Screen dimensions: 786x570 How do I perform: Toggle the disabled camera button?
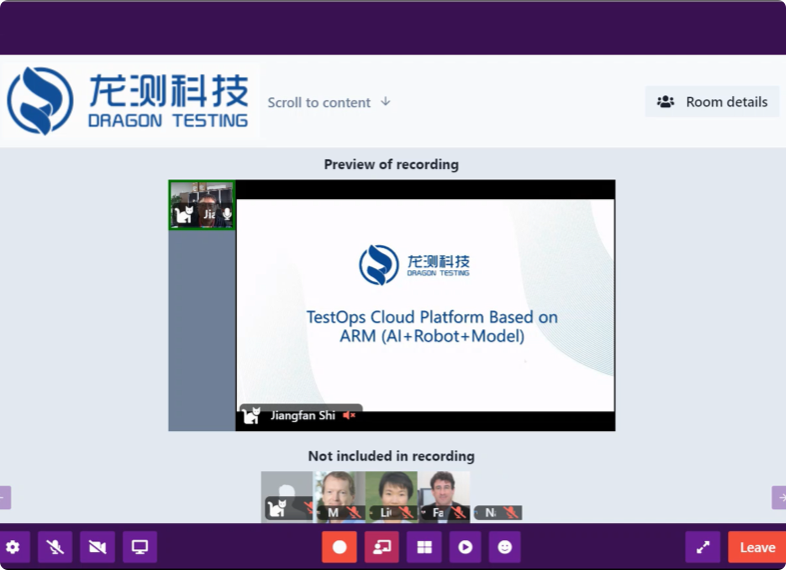click(97, 547)
